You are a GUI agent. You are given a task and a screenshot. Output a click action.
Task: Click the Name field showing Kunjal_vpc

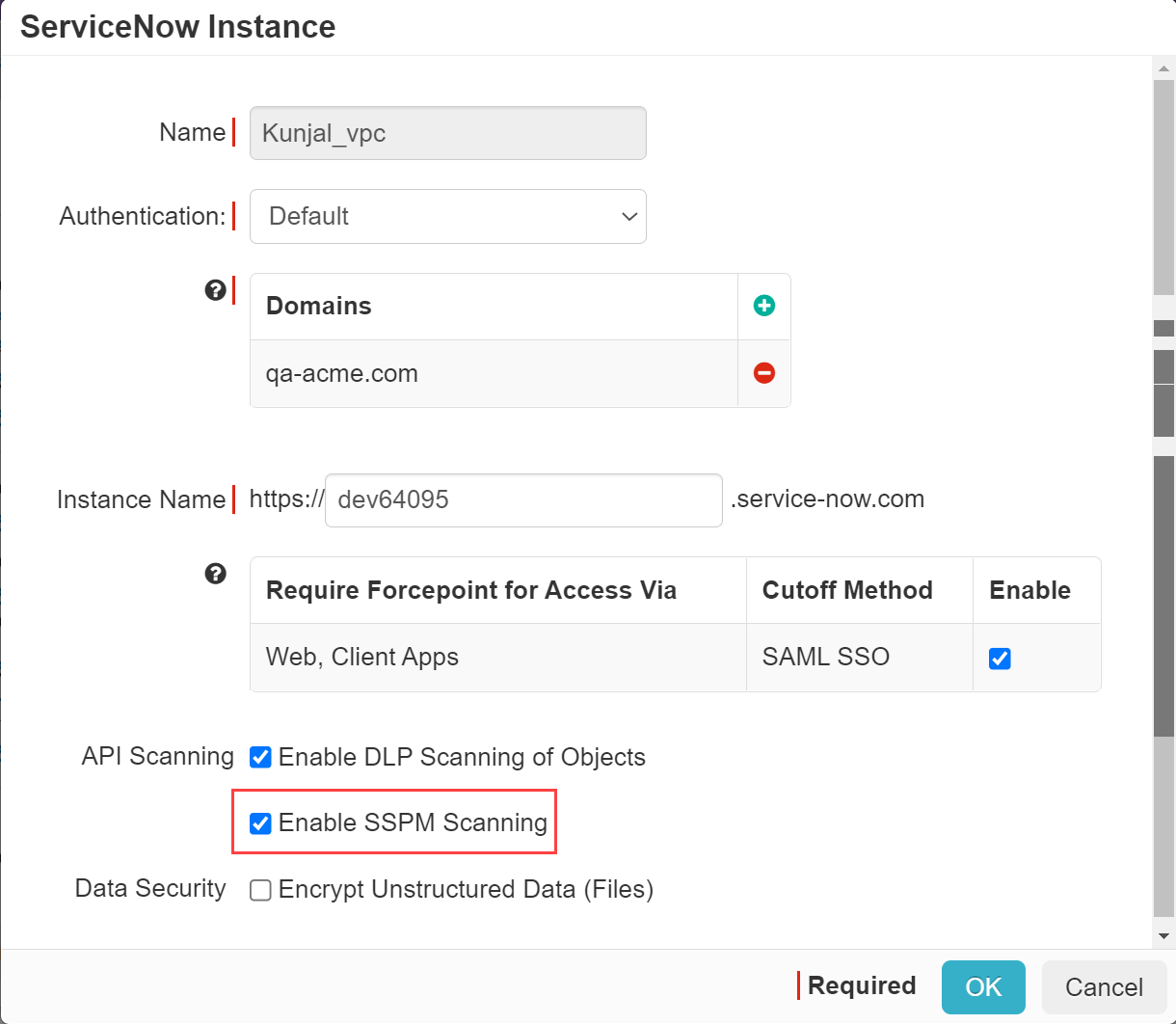[x=447, y=132]
